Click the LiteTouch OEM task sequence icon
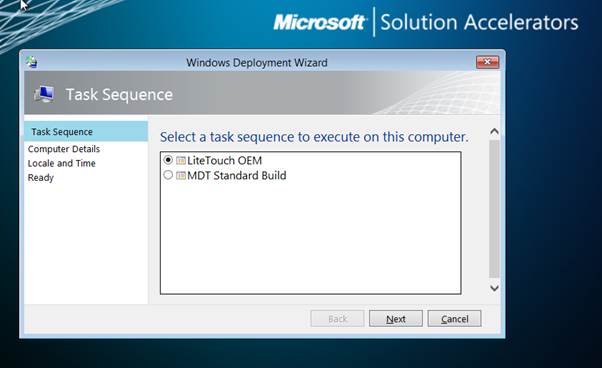The height and width of the screenshot is (368, 602). (x=181, y=160)
